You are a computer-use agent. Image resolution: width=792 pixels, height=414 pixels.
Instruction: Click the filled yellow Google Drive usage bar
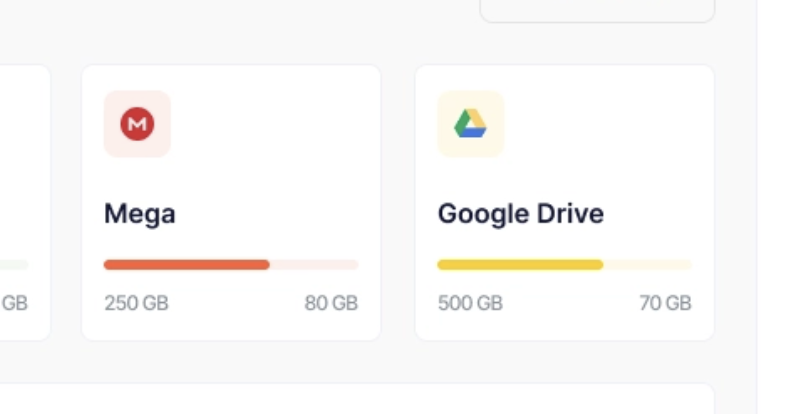tap(519, 265)
